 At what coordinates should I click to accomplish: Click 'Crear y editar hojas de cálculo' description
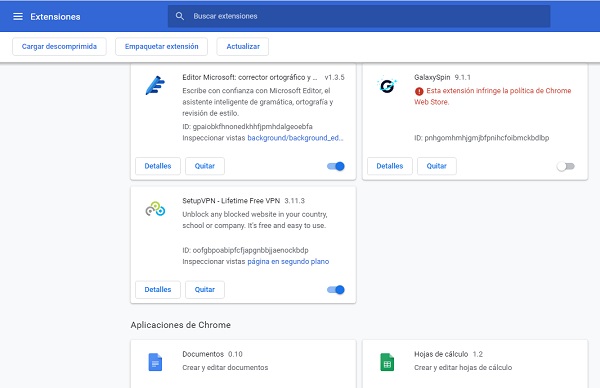click(463, 367)
